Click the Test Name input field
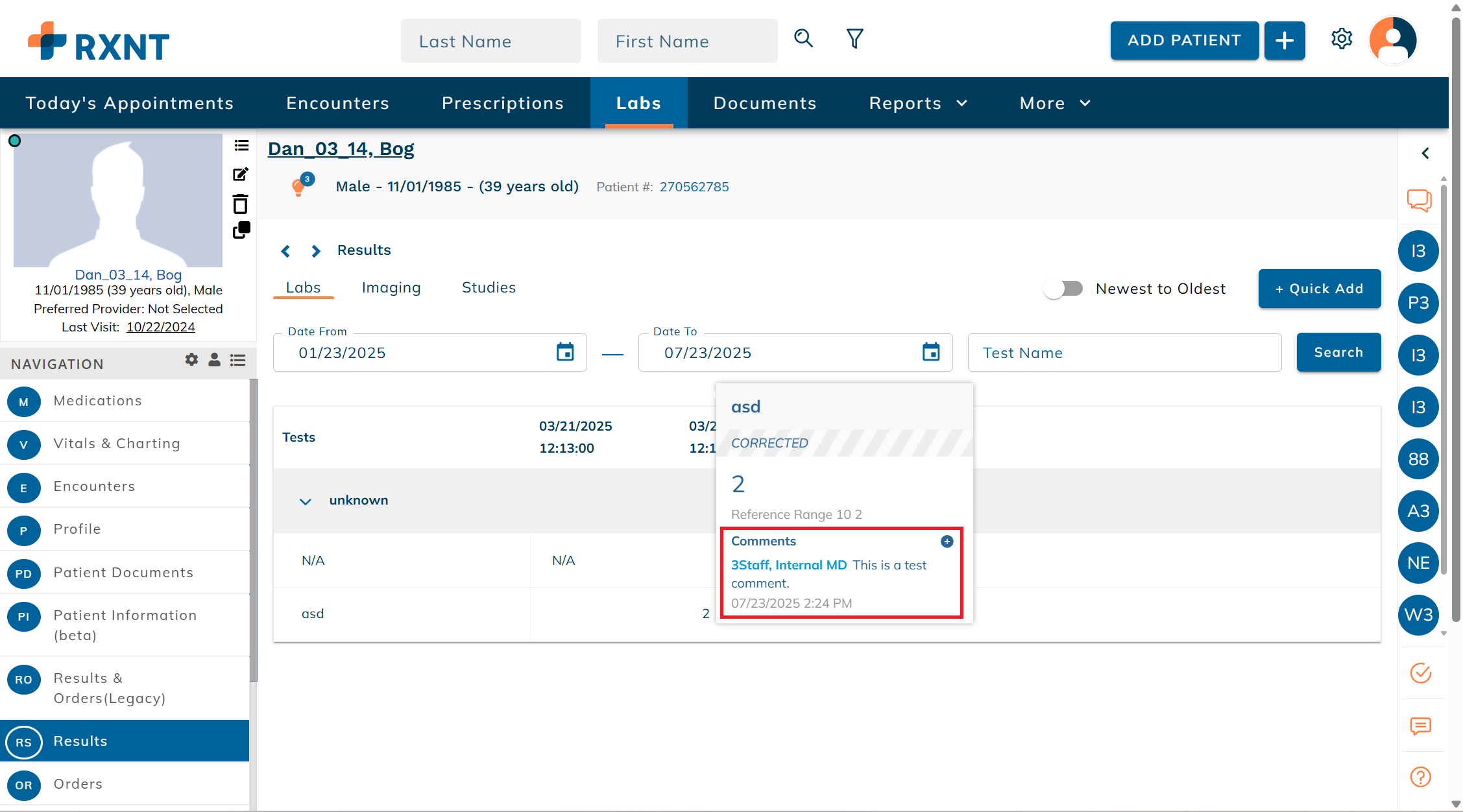The width and height of the screenshot is (1463, 812). tap(1124, 353)
